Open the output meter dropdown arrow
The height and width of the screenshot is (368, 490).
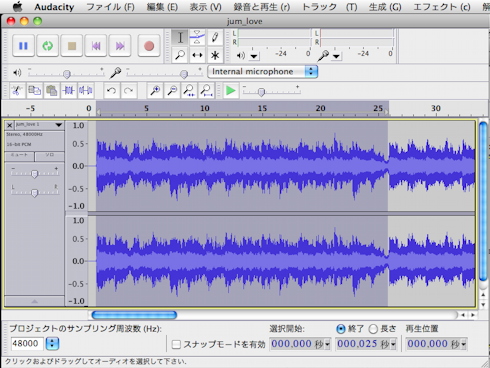[x=254, y=56]
